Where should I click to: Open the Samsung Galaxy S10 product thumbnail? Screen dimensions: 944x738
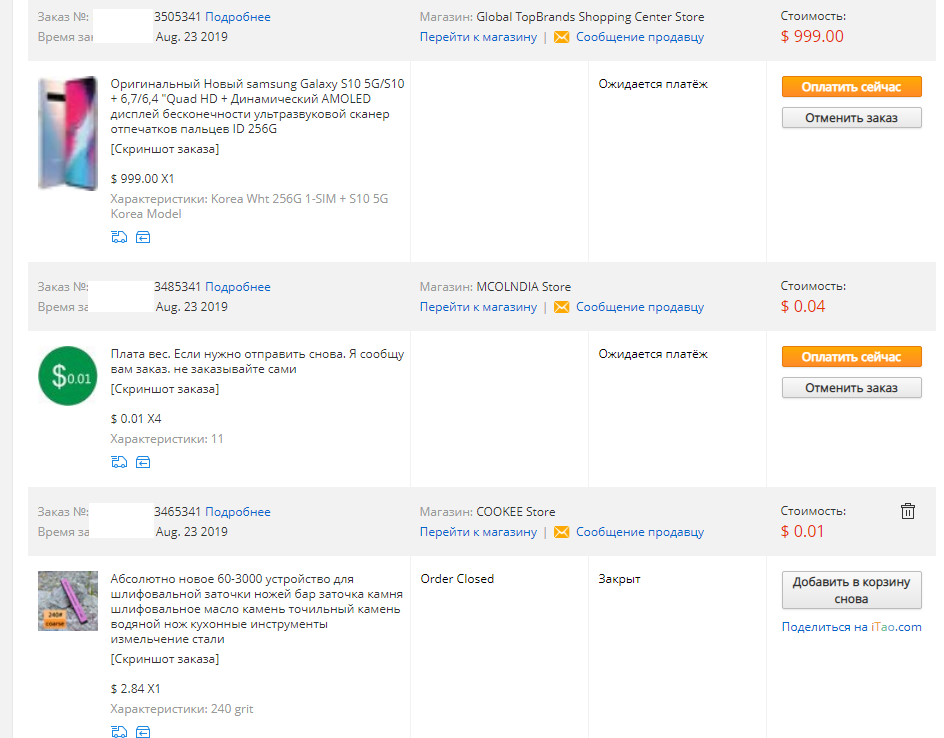tap(67, 133)
